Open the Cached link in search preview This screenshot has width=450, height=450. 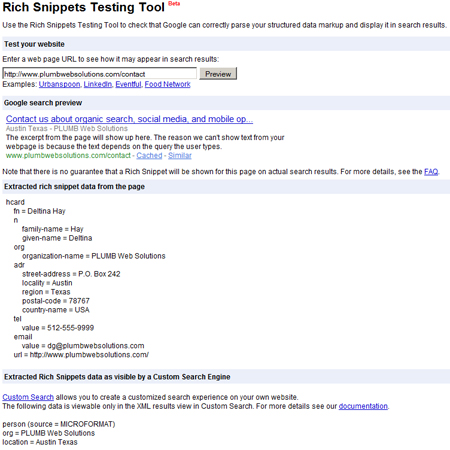[x=149, y=155]
